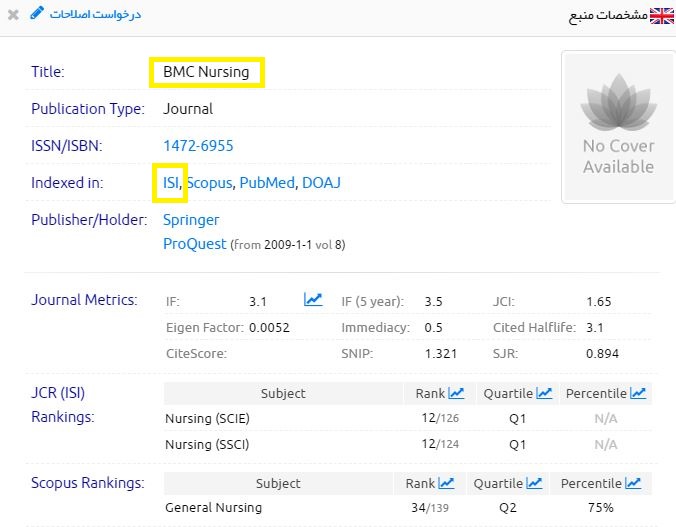Close the source details panel
Image resolution: width=676 pixels, height=527 pixels.
pyautogui.click(x=13, y=15)
